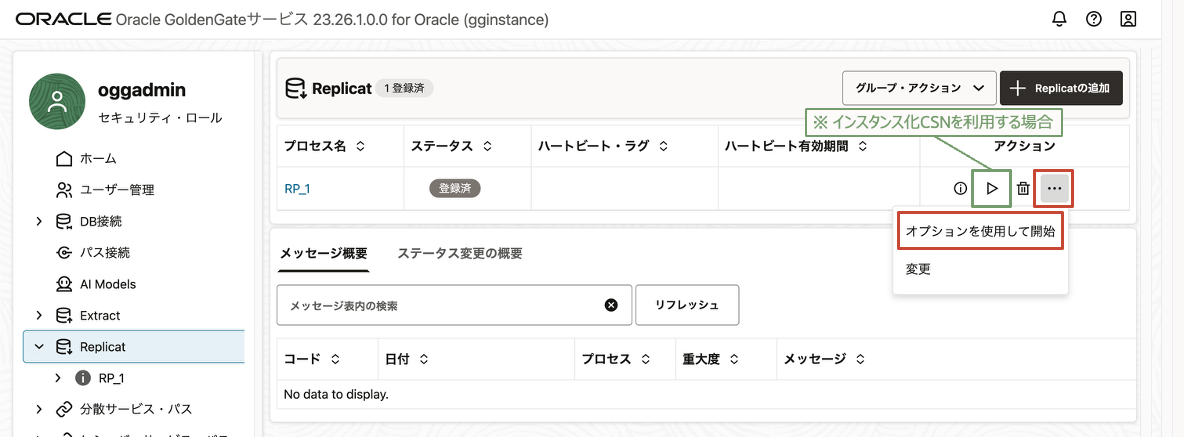The height and width of the screenshot is (437, 1184).
Task: Expand the Extract tree node
Action: coord(39,315)
